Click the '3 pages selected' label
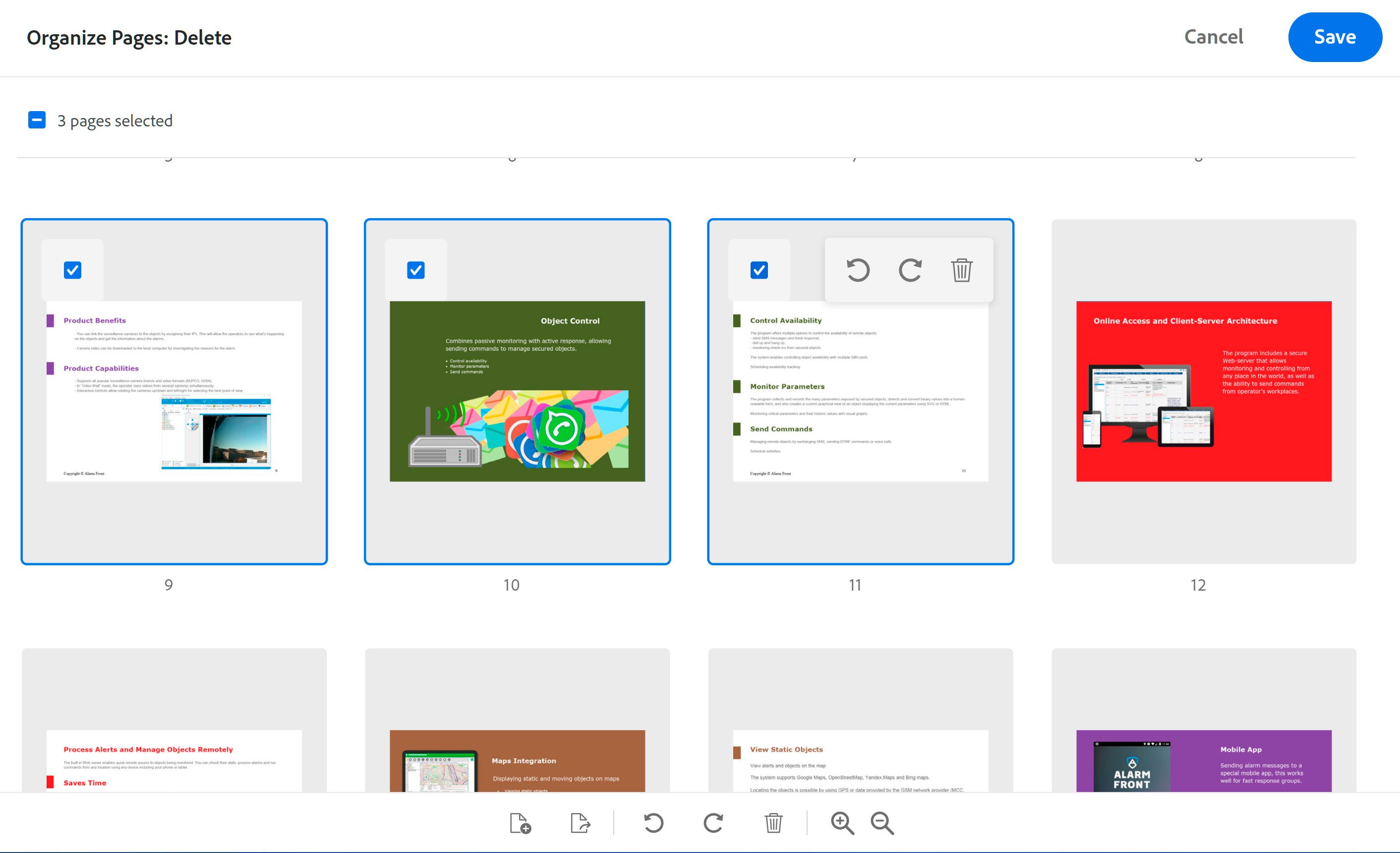Image resolution: width=1400 pixels, height=853 pixels. click(x=115, y=121)
